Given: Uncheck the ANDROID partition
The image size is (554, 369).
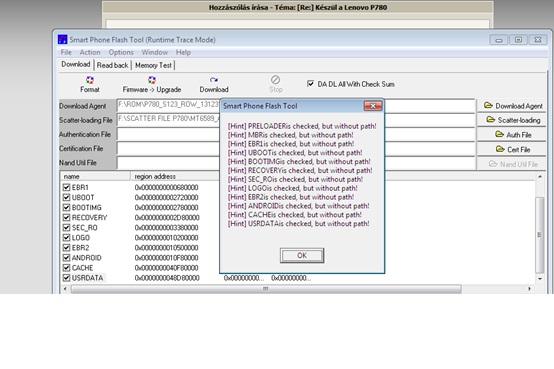Looking at the screenshot, I should tap(66, 258).
